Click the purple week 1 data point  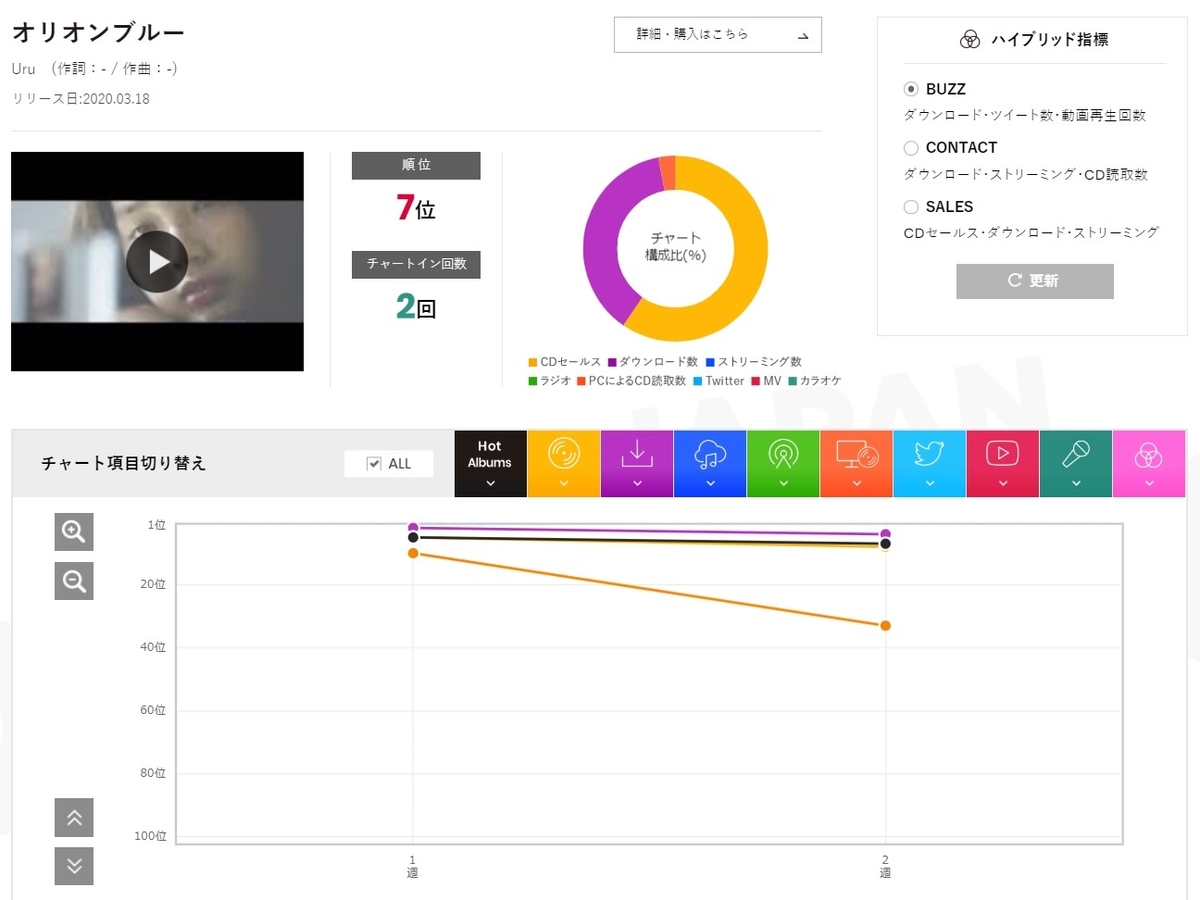coord(413,527)
